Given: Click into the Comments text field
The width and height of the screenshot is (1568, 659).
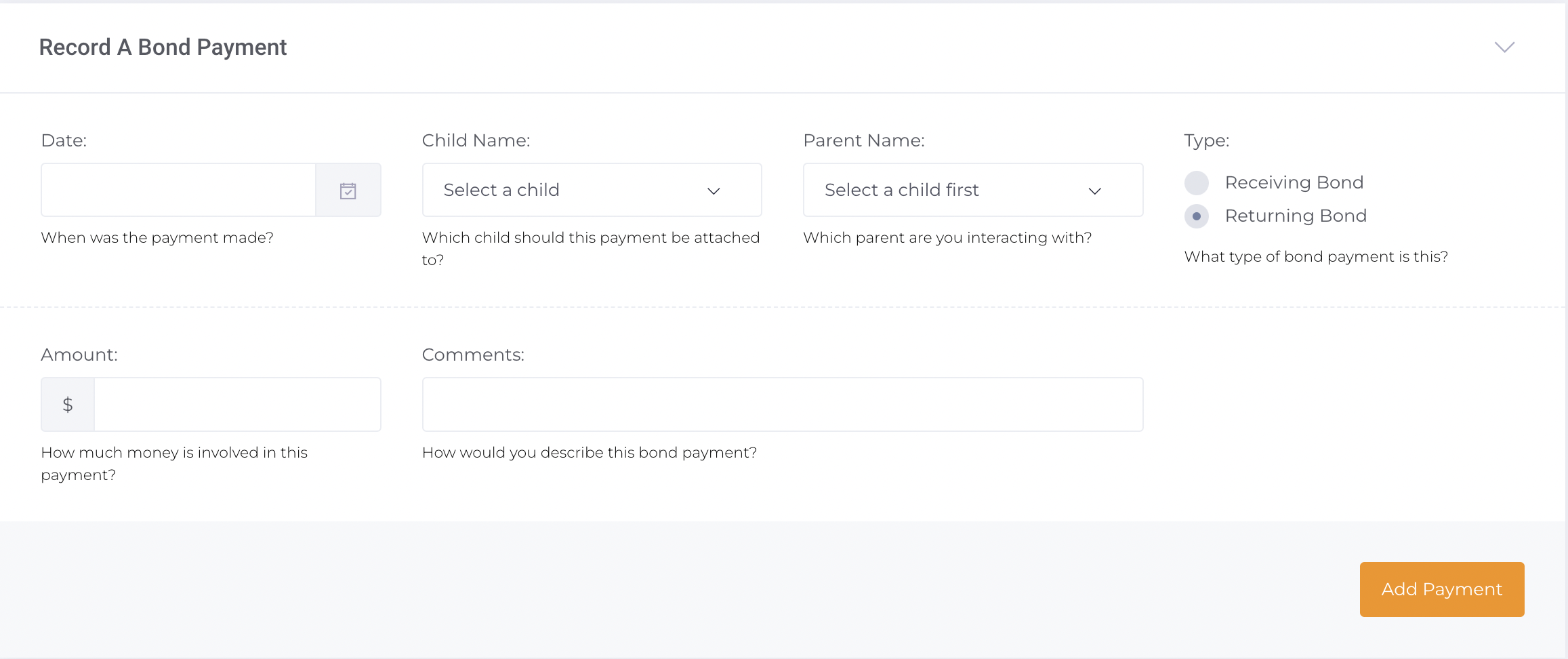Looking at the screenshot, I should 782,405.
